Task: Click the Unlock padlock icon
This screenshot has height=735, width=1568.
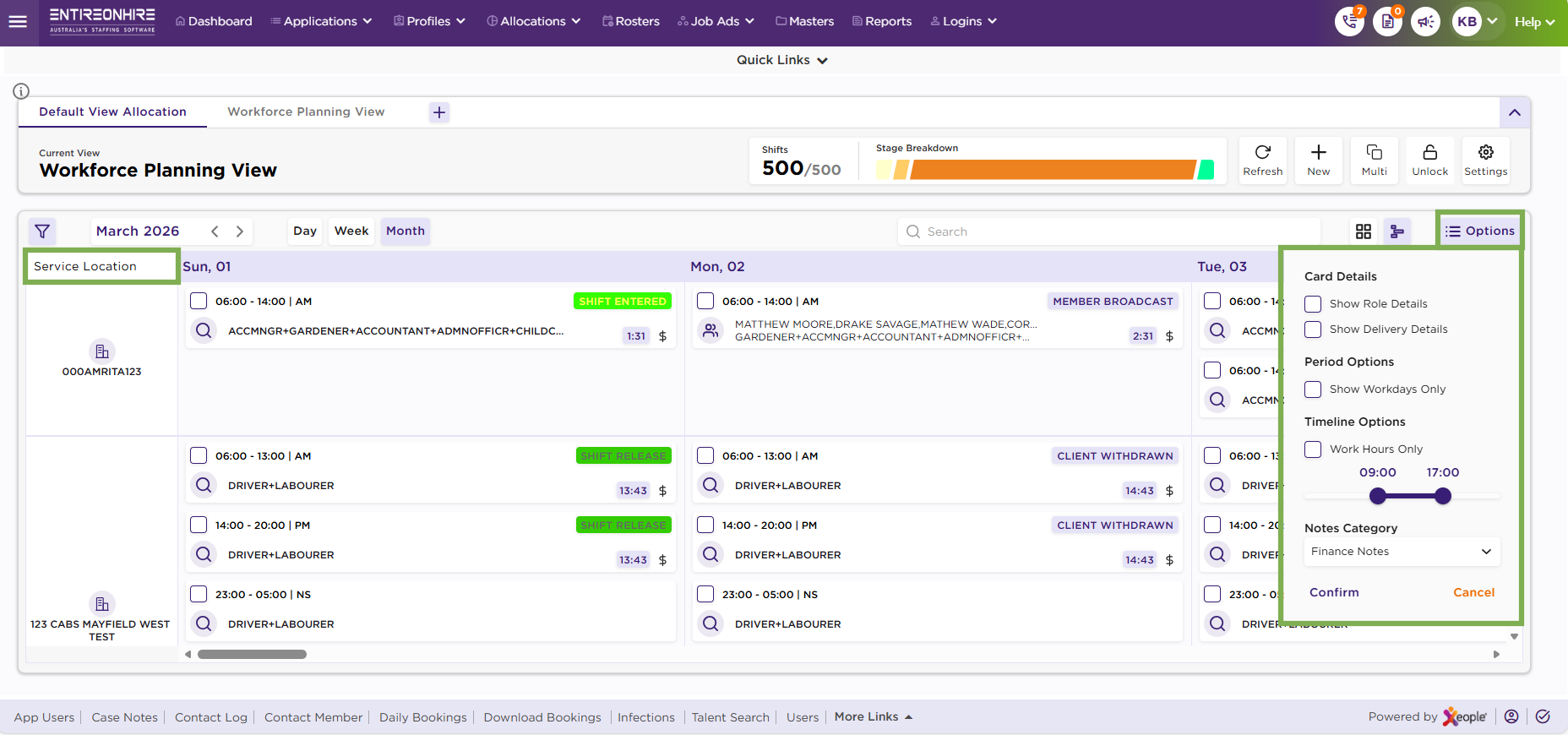Action: coord(1429,160)
